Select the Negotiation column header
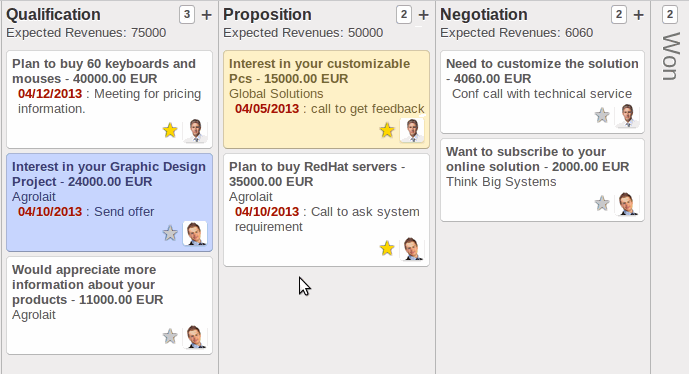689x374 pixels. point(484,15)
